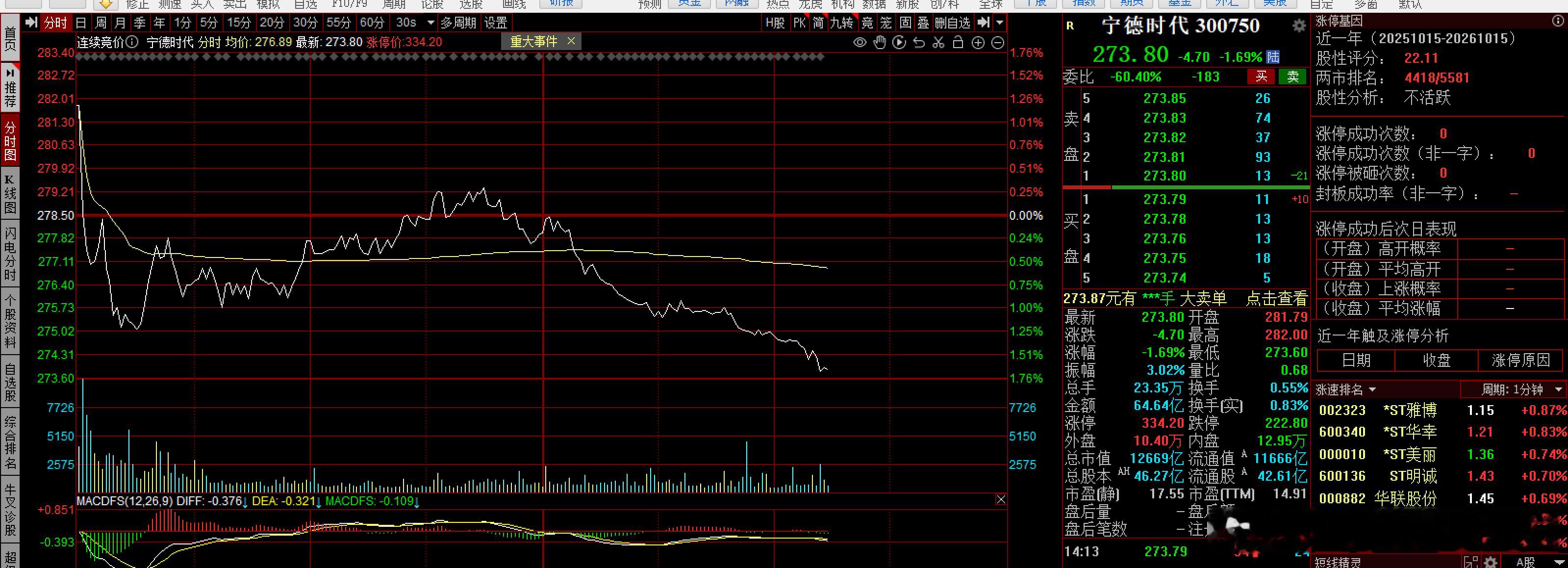Viewport: 1568px width, 568px height.
Task: Select the 多周期 multi-period tab
Action: tap(458, 23)
